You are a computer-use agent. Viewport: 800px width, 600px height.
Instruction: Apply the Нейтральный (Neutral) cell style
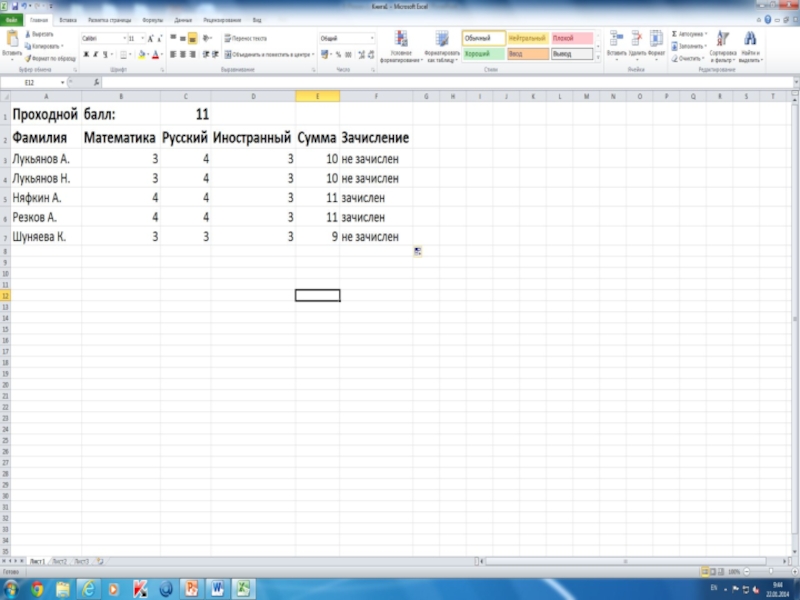click(x=528, y=38)
